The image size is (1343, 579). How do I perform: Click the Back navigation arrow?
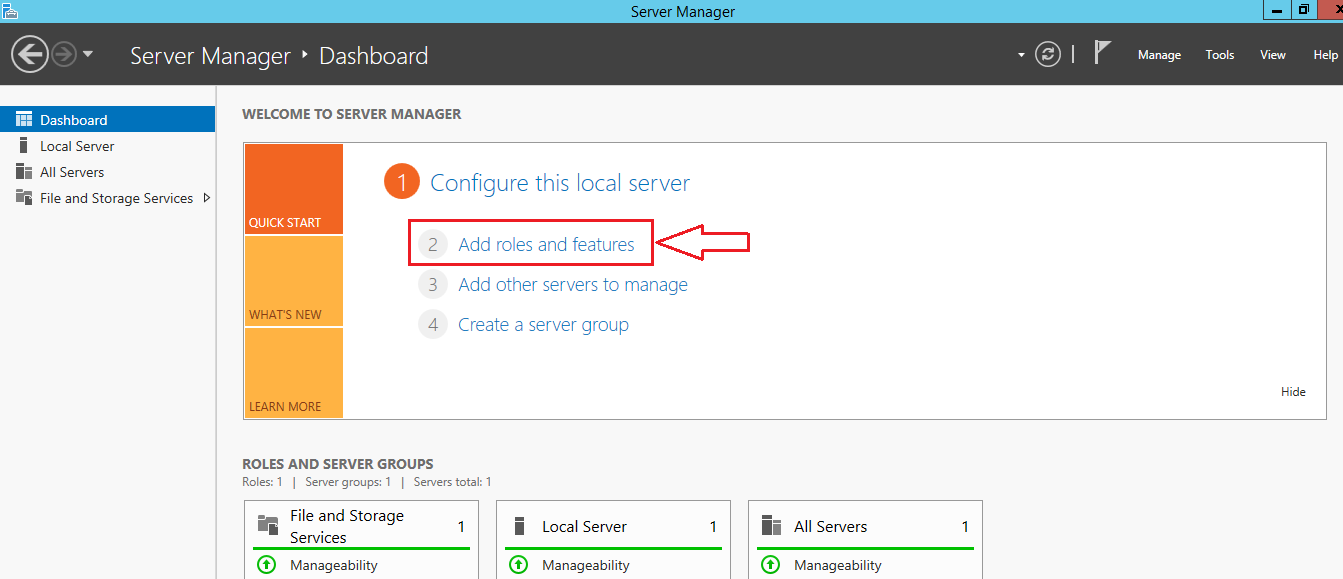tap(31, 54)
